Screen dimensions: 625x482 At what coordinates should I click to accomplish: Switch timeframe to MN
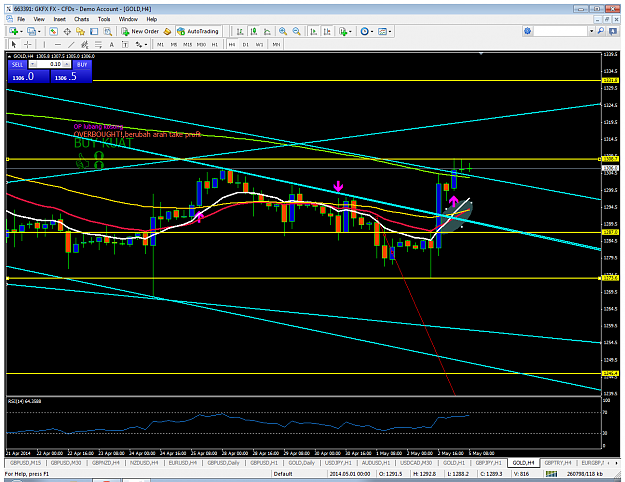(x=276, y=44)
